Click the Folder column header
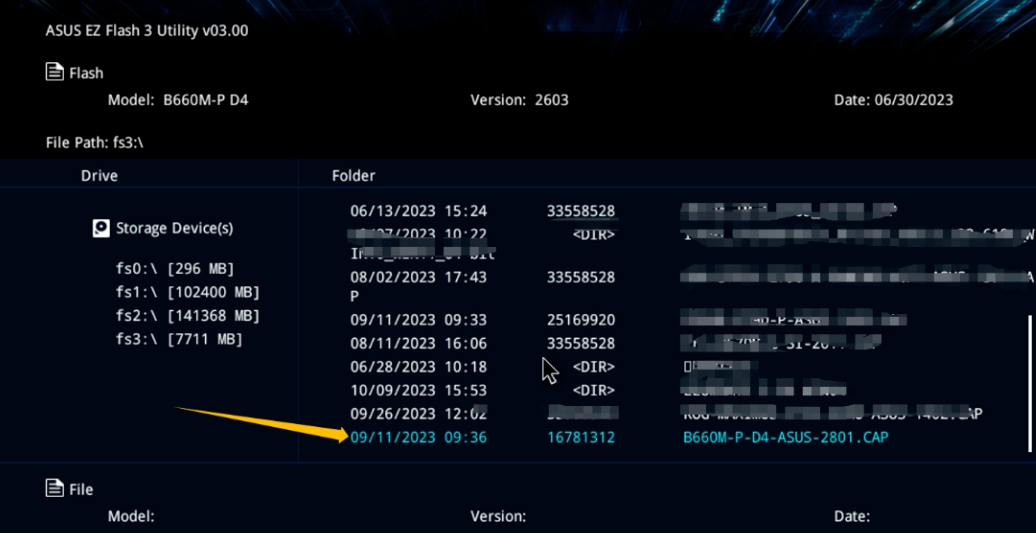The height and width of the screenshot is (533, 1036). [353, 176]
